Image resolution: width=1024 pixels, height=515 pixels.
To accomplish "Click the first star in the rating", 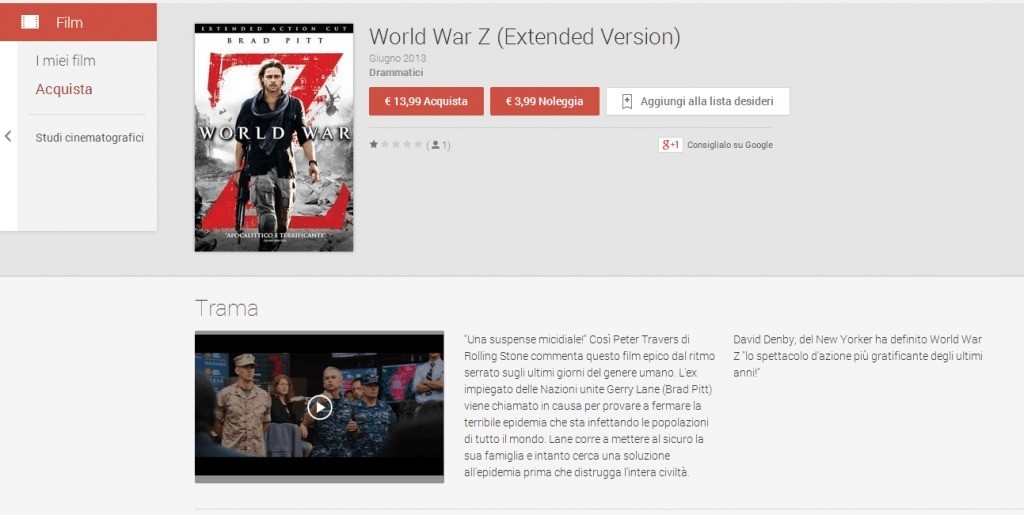I will point(374,145).
